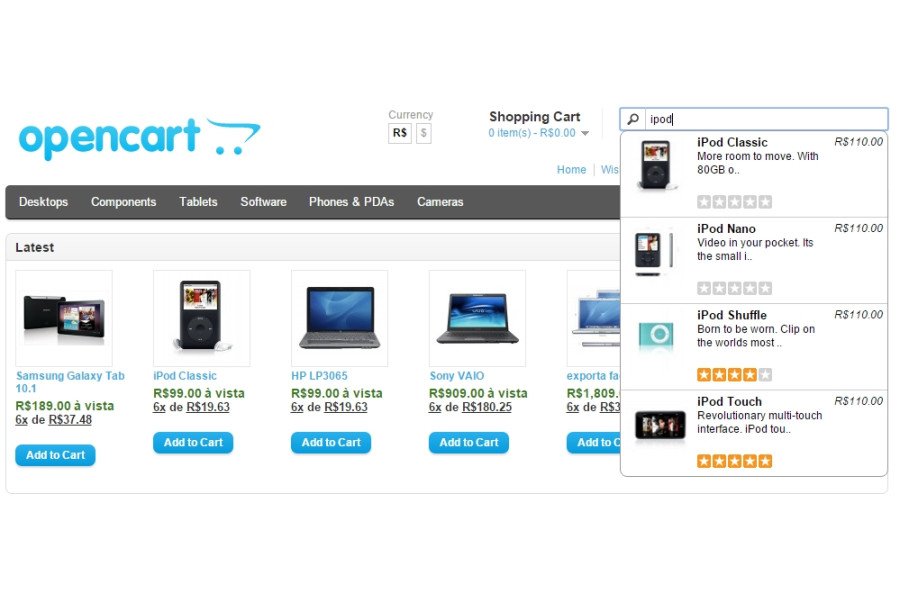Switch currency to dollar sign
The image size is (900, 600).
pyautogui.click(x=424, y=133)
